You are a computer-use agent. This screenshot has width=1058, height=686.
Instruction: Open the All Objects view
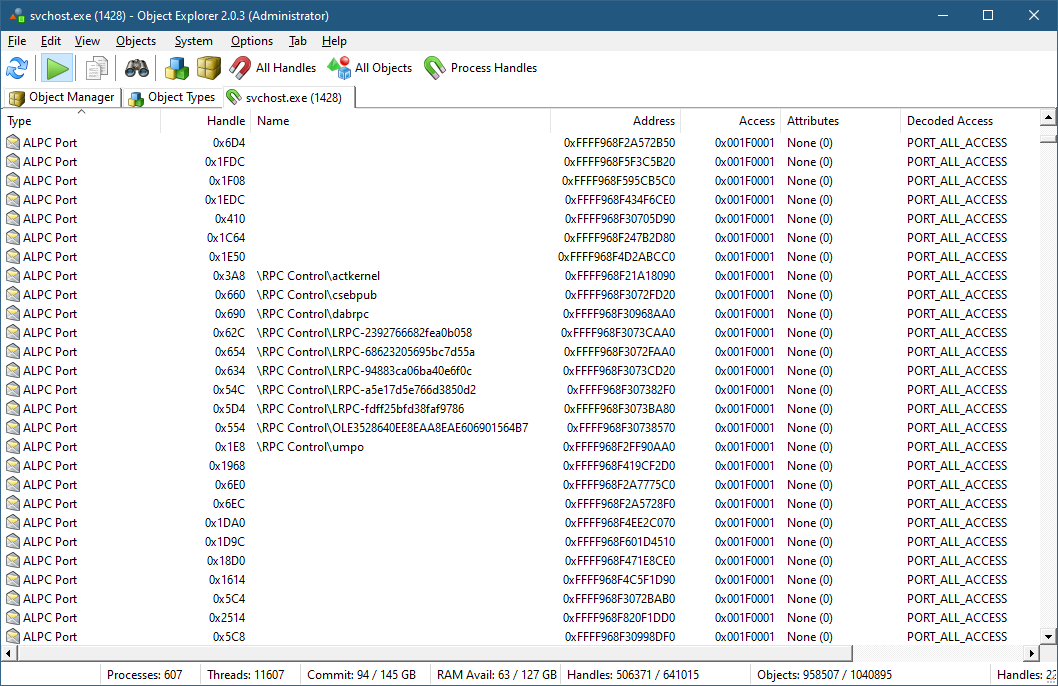(370, 68)
